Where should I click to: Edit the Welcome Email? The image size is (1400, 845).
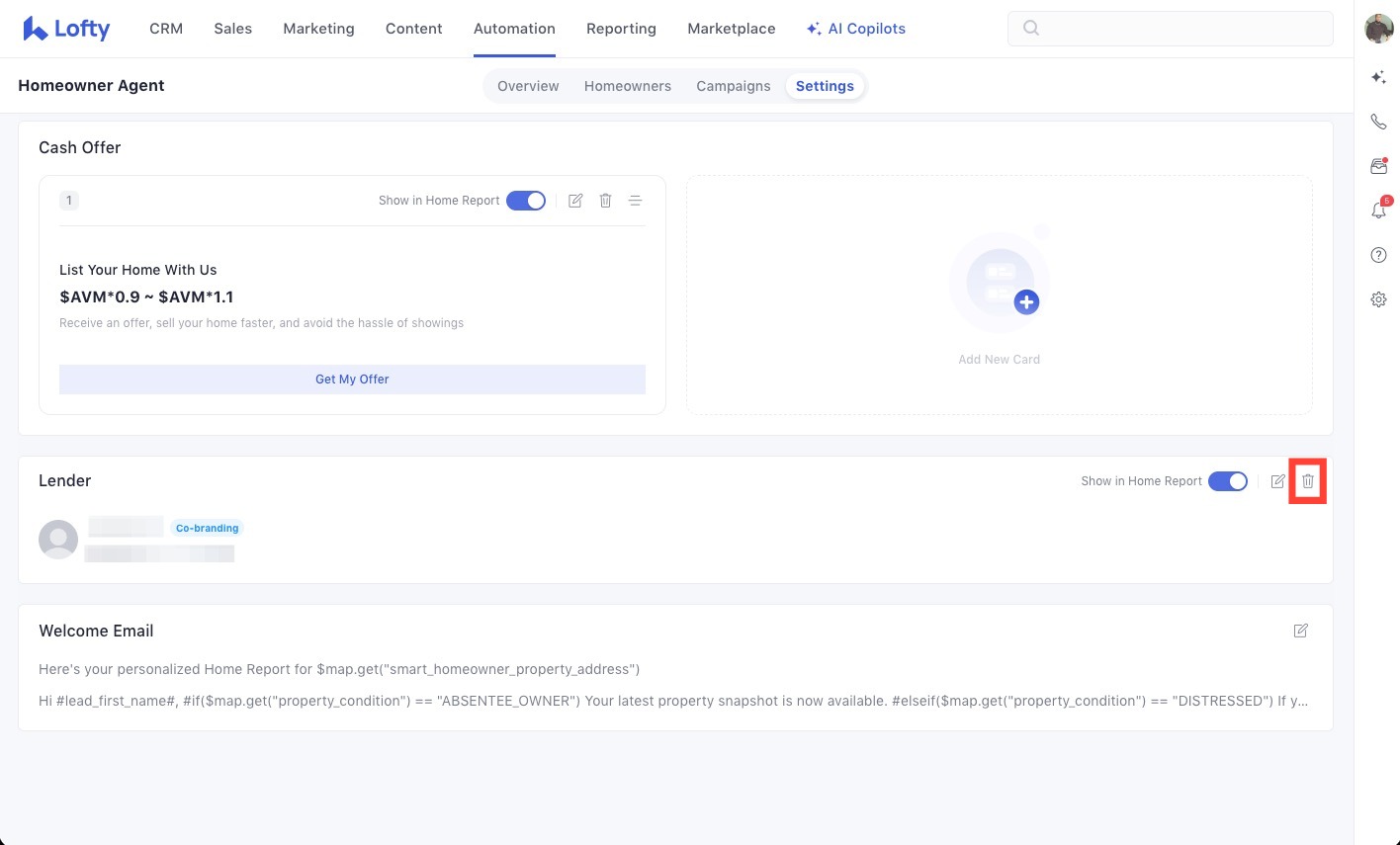click(1301, 631)
